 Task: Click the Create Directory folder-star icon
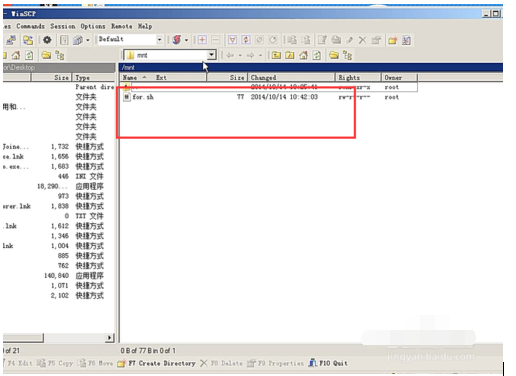coord(392,40)
